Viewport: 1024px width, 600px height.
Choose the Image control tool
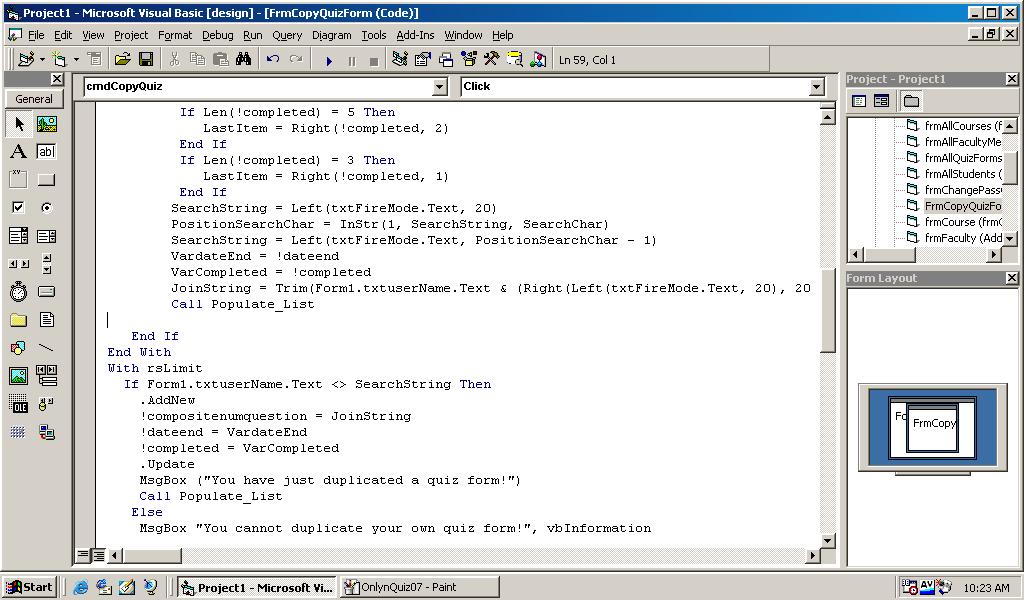click(19, 376)
